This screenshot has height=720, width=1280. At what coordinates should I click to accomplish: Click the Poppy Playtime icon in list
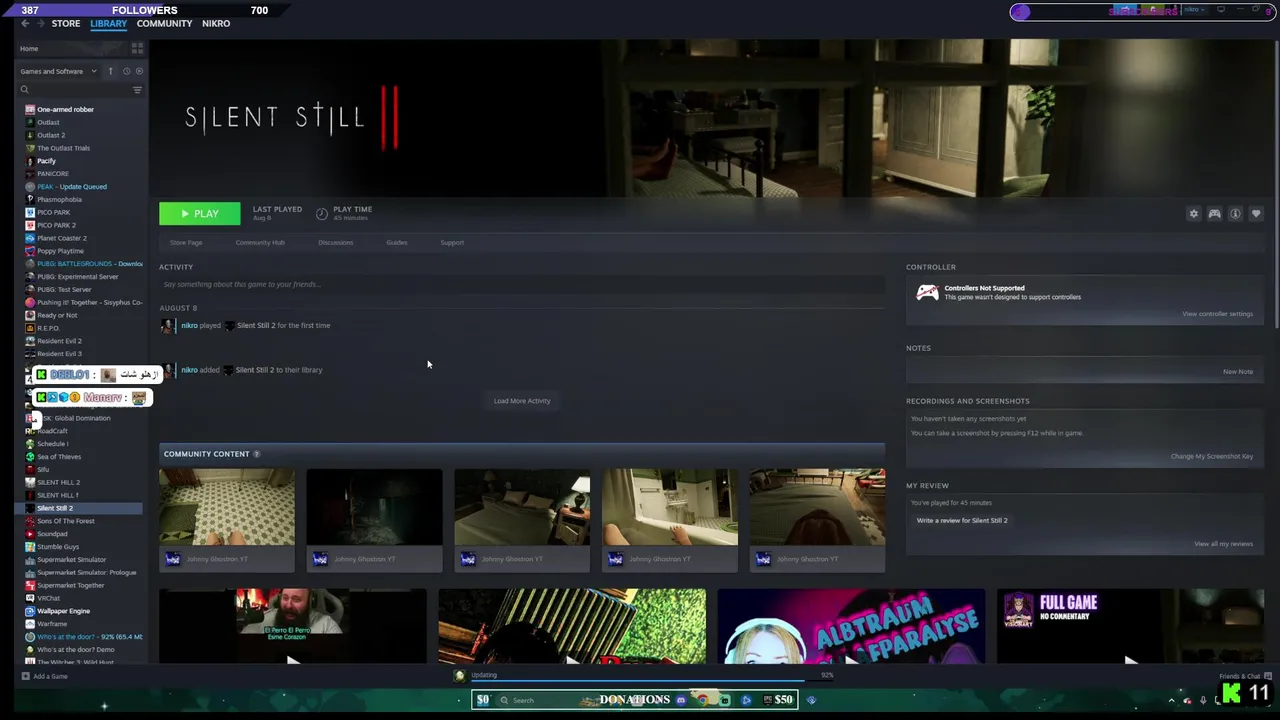click(30, 251)
